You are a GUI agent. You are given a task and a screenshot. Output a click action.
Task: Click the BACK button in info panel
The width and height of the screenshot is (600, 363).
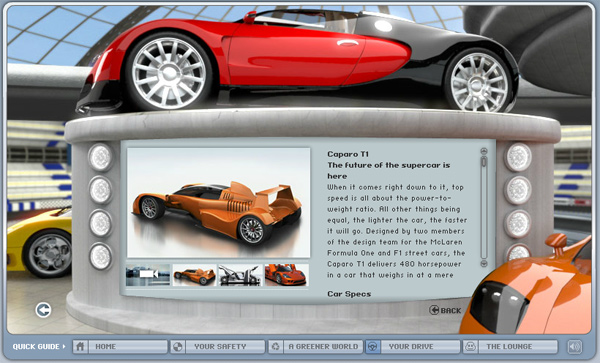pos(445,310)
